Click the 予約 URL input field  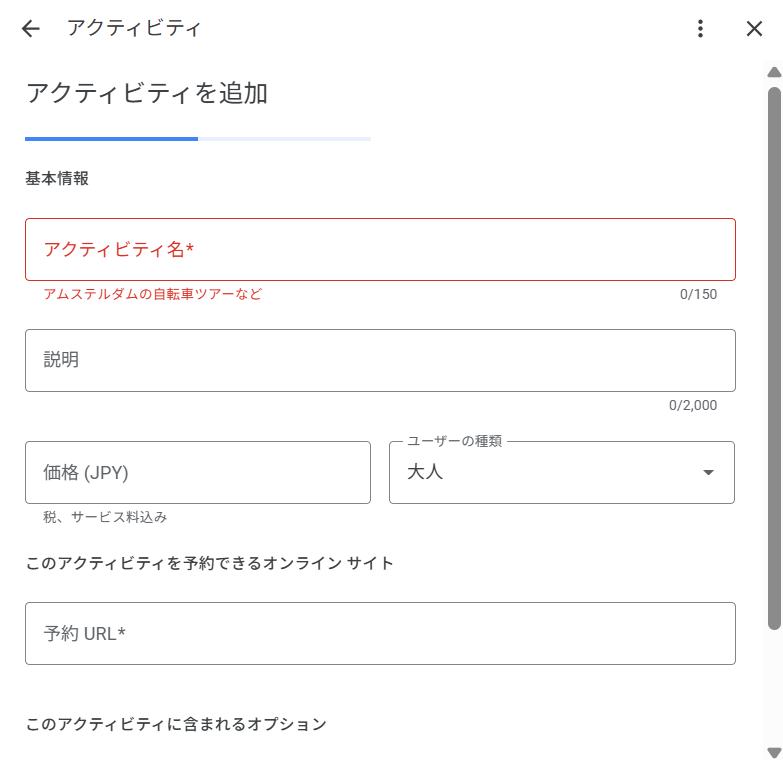(x=380, y=634)
